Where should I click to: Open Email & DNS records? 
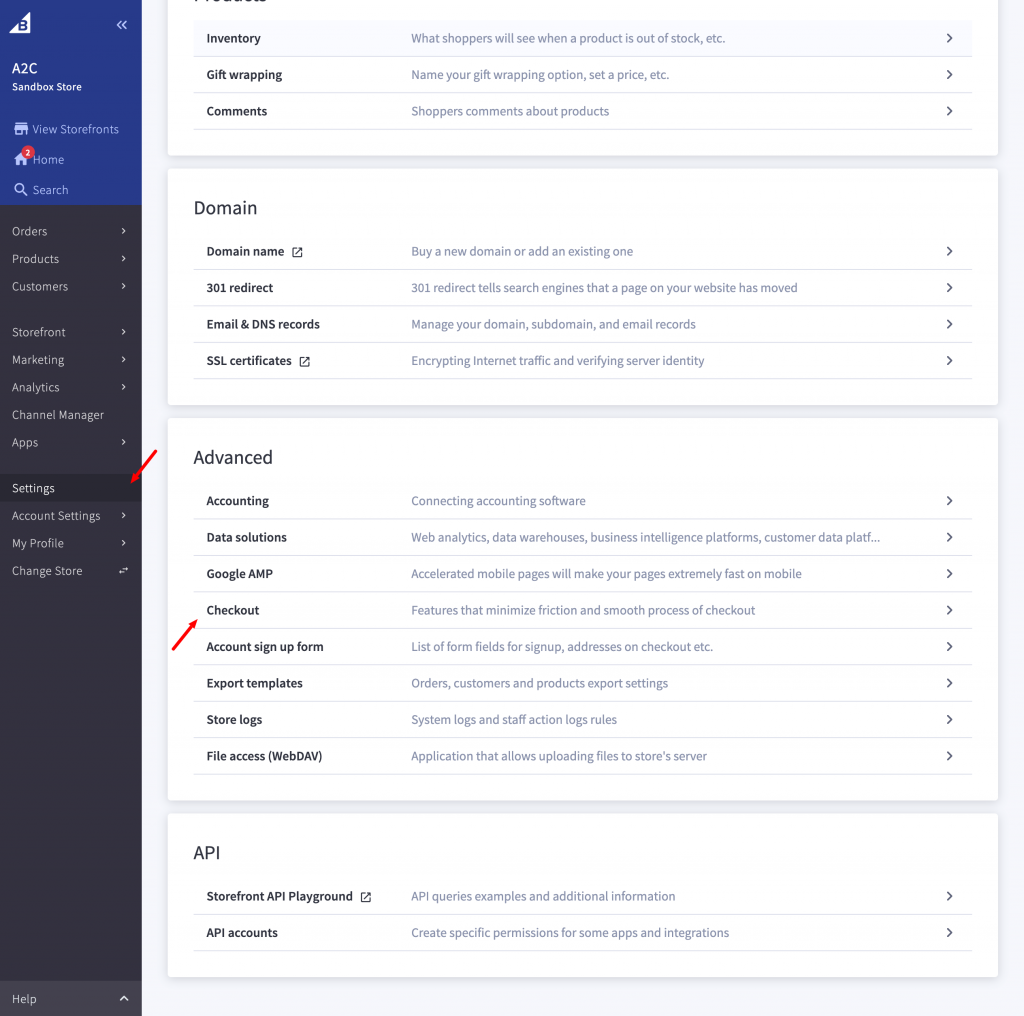(583, 325)
